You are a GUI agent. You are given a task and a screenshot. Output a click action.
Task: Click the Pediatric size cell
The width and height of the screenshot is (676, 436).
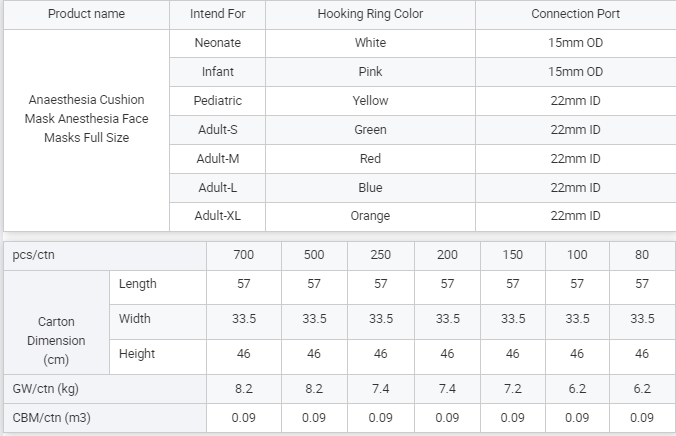(218, 101)
